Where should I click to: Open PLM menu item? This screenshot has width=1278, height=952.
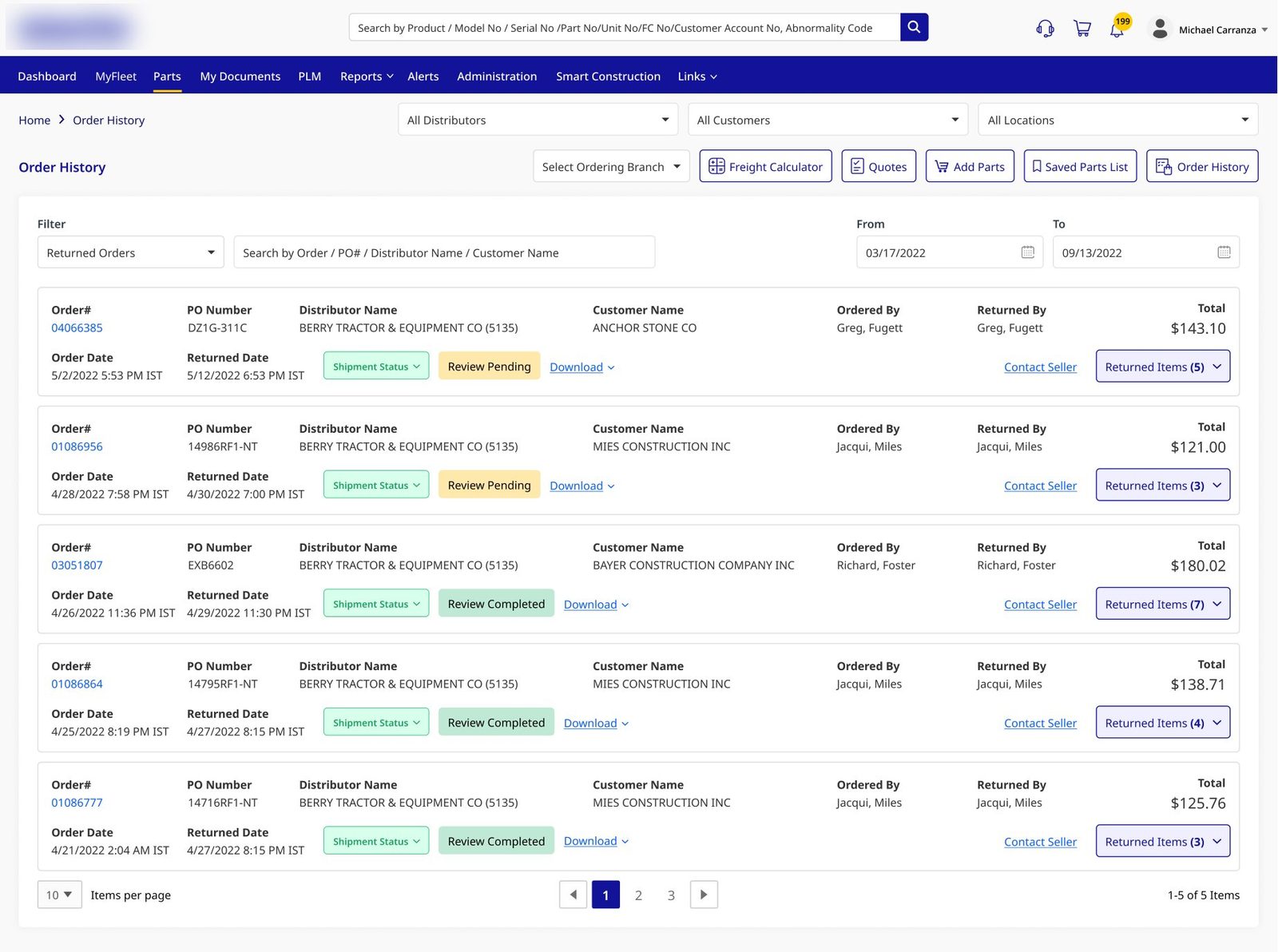(309, 76)
